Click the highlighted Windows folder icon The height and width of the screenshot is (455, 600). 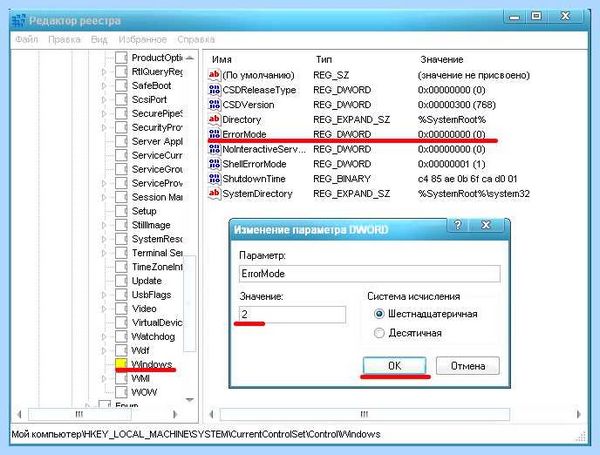coord(121,364)
